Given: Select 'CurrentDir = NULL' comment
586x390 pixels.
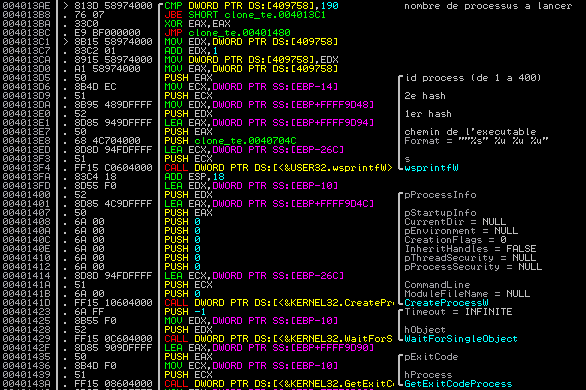Looking at the screenshot, I should tap(455, 222).
